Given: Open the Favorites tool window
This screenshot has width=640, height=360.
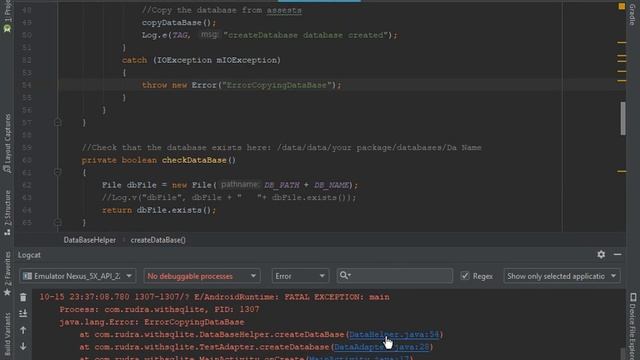Looking at the screenshot, I should [7, 273].
